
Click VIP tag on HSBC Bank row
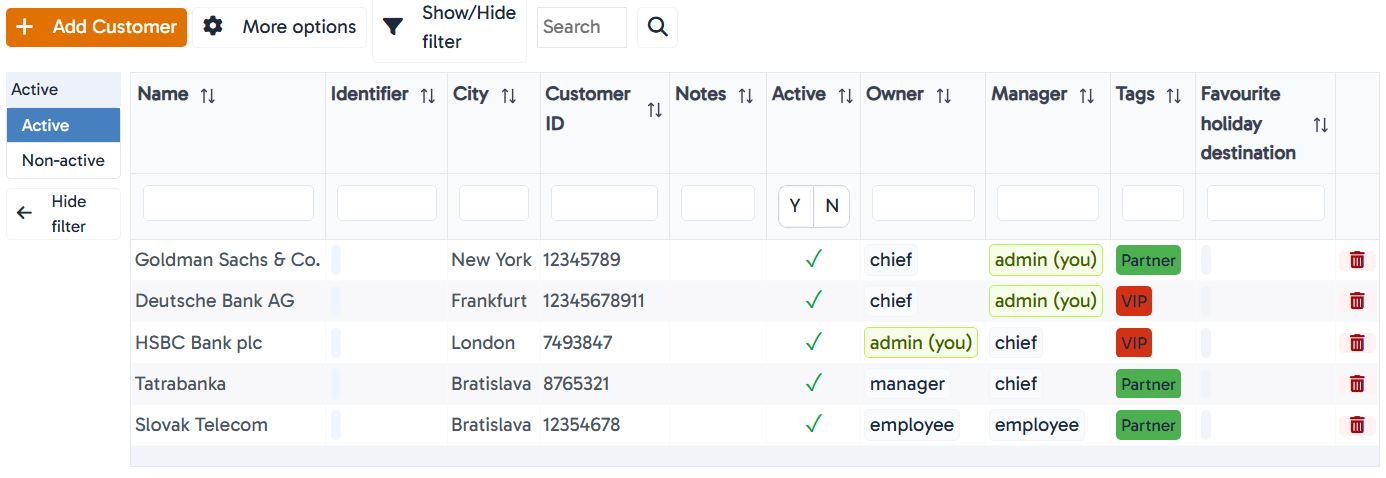pyautogui.click(x=1134, y=343)
